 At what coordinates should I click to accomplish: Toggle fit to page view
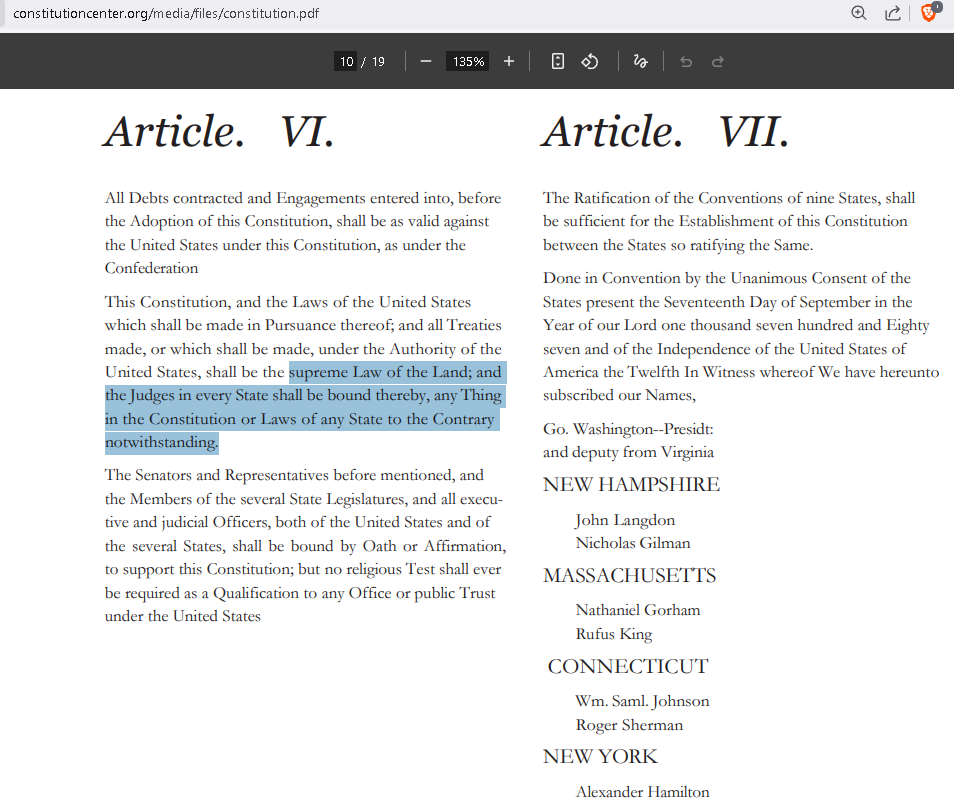(x=558, y=61)
